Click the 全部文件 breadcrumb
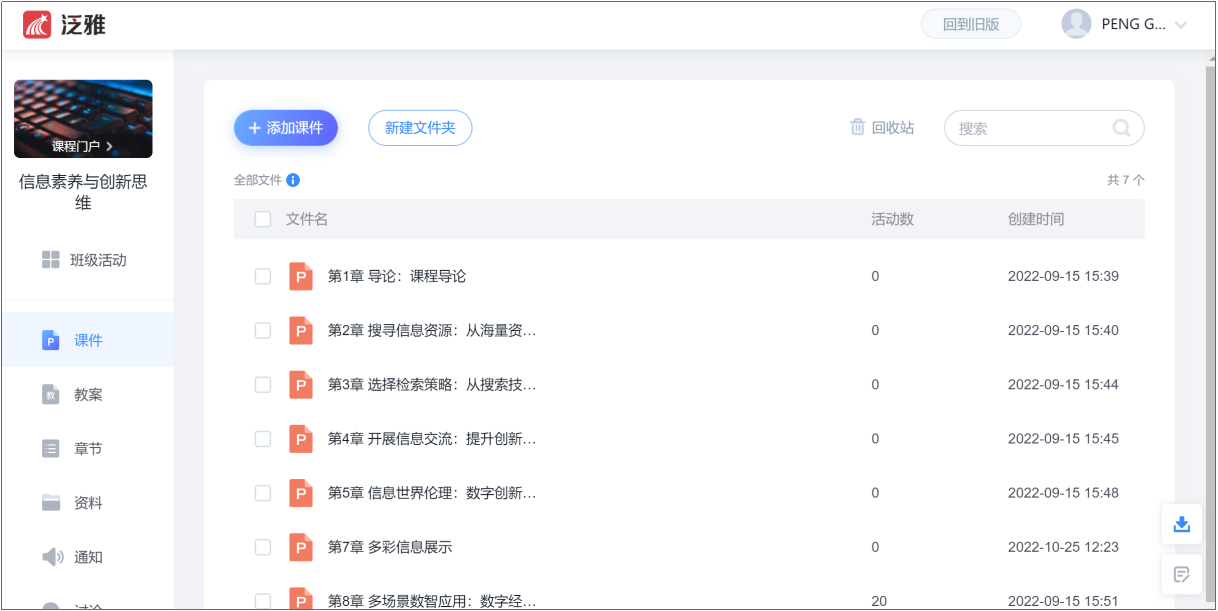Screen dimensions: 1218x611 pos(258,180)
